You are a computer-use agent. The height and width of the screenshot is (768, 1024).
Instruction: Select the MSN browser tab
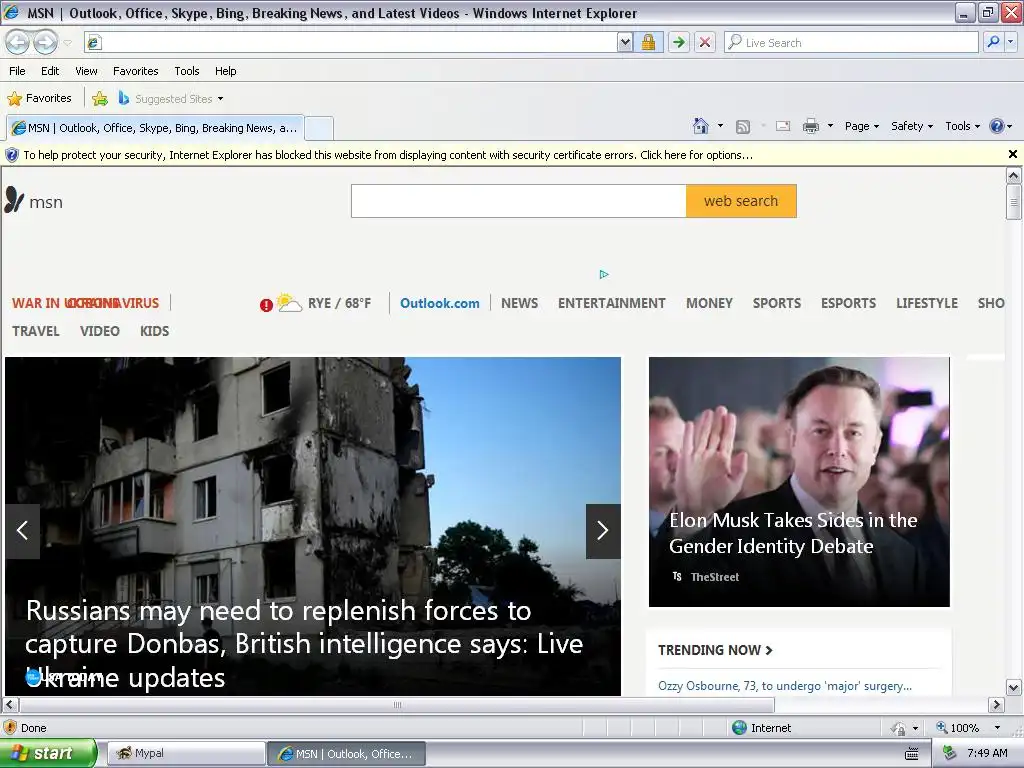[155, 128]
